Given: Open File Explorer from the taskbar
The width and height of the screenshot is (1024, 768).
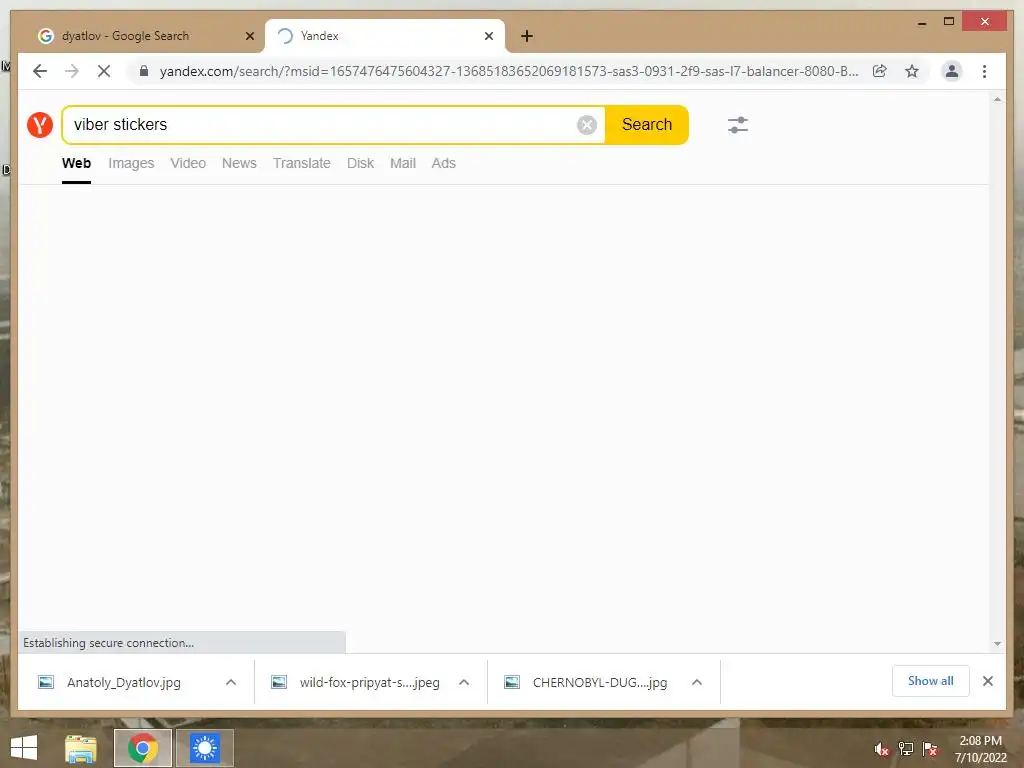Looking at the screenshot, I should point(81,748).
